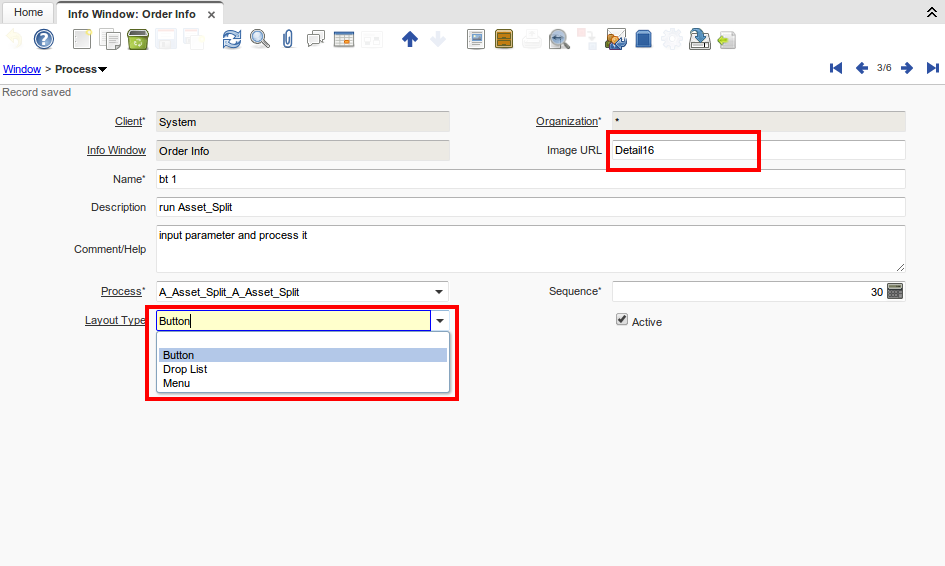Viewport: 945px width, 566px height.
Task: Open the Chat speech bubbles icon
Action: 316,39
